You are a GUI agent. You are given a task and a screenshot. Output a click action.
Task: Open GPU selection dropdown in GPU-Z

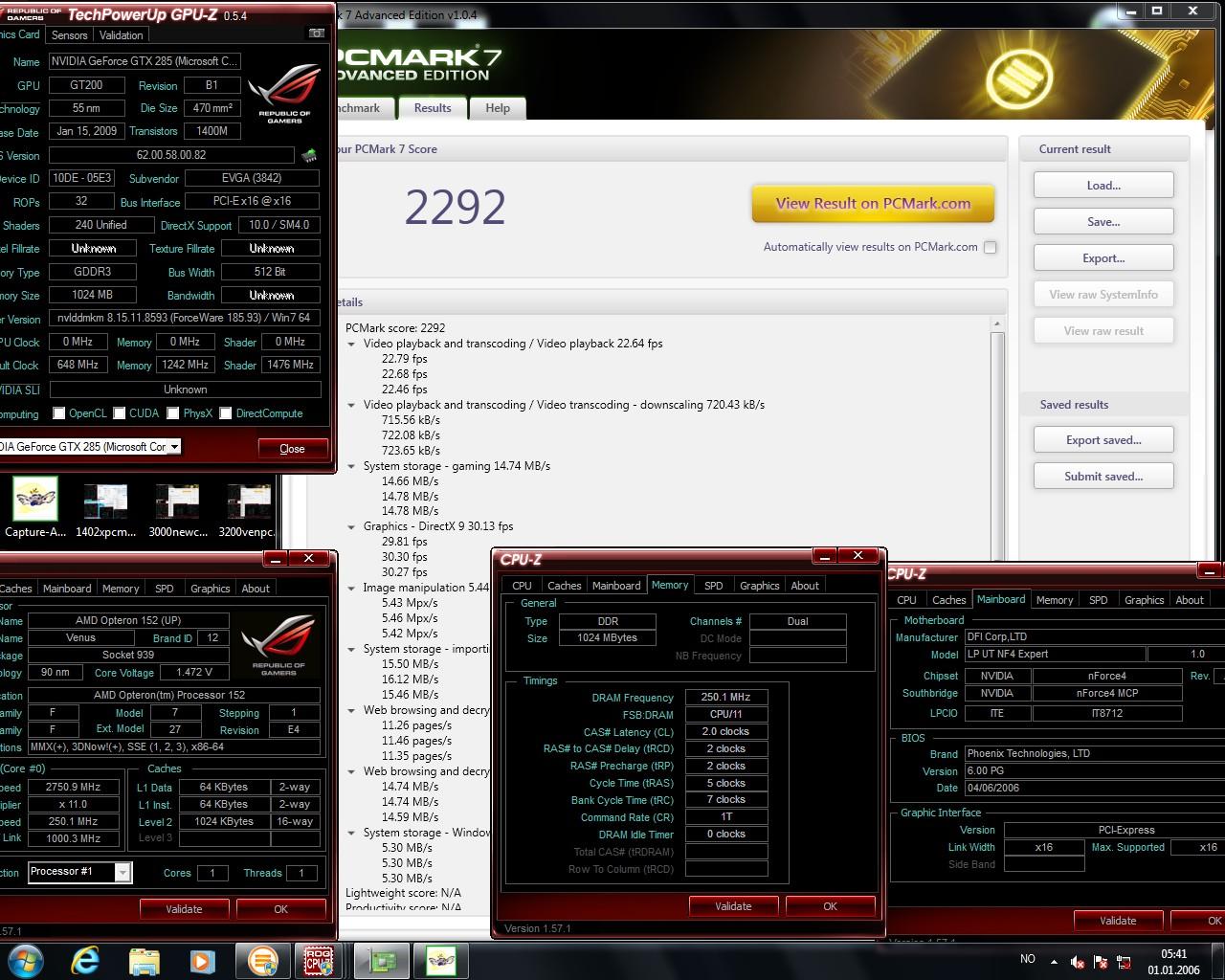click(x=174, y=447)
